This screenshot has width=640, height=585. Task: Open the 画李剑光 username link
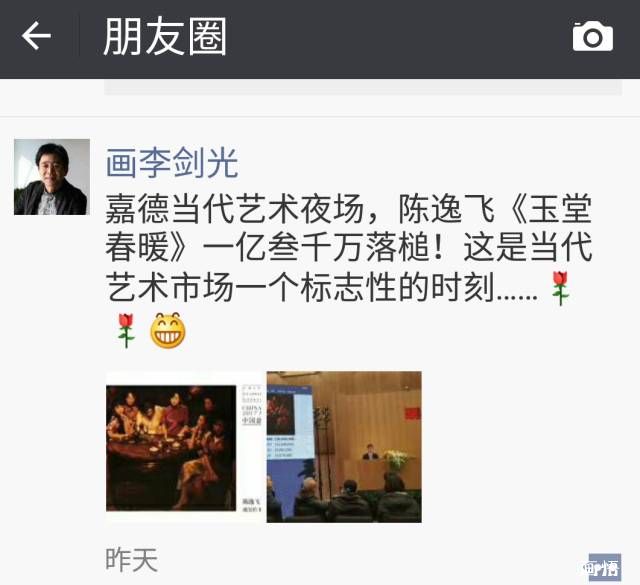coord(172,163)
